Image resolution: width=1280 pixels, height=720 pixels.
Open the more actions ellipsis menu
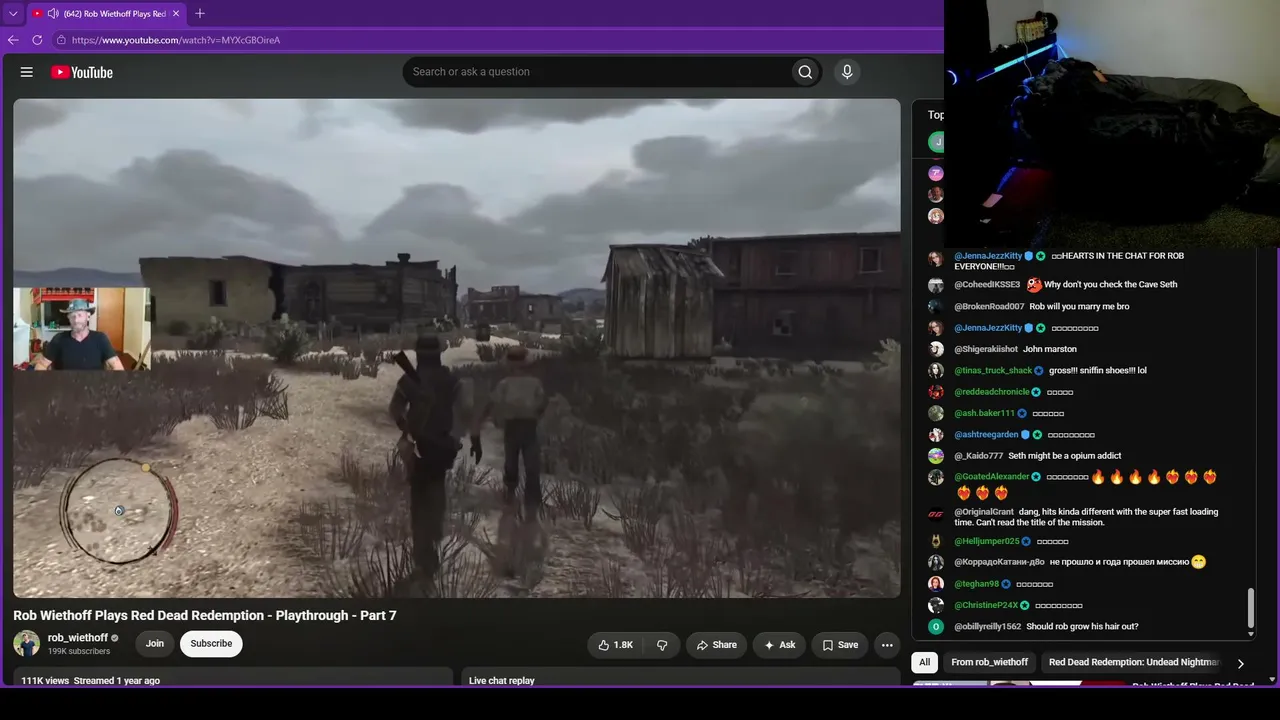tap(886, 645)
